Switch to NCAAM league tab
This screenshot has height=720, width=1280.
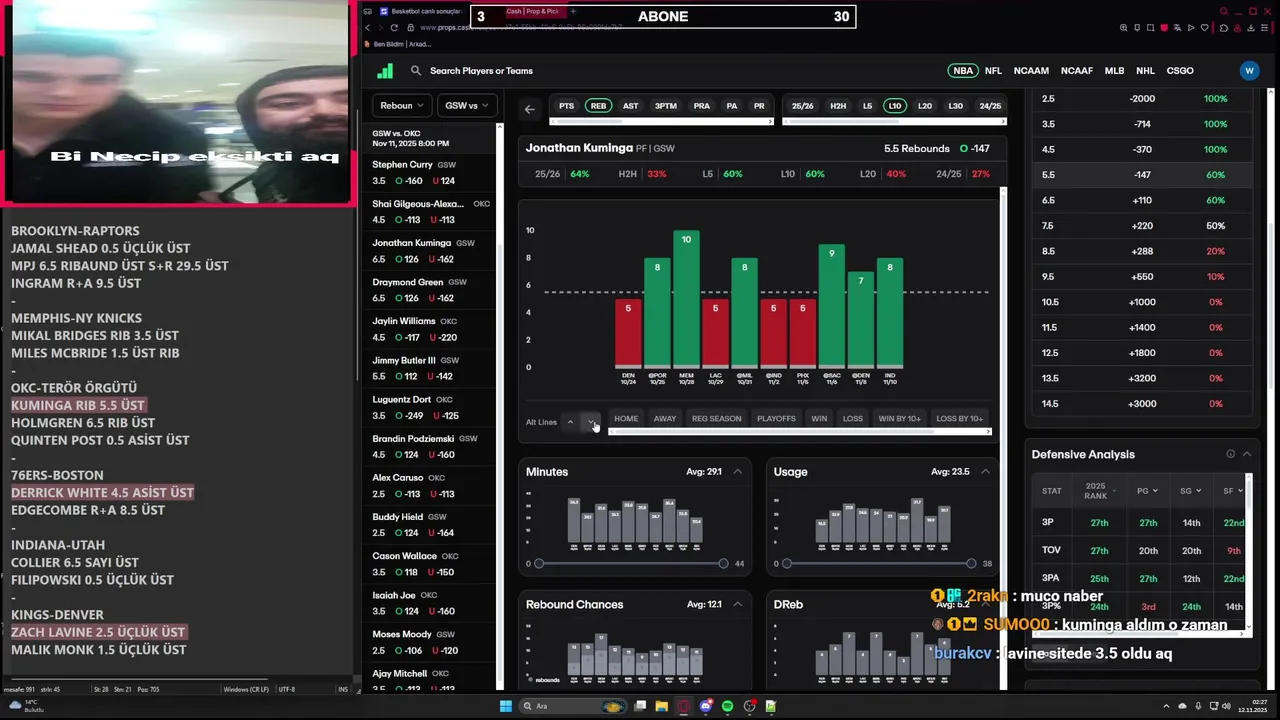point(1031,71)
